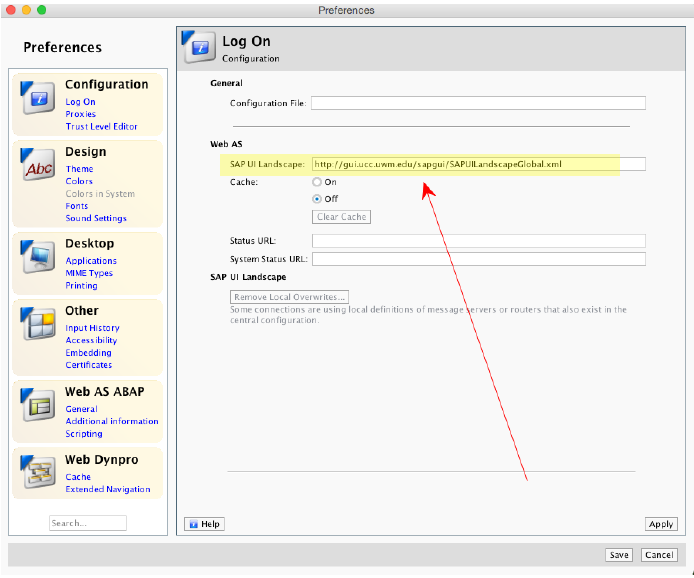Open the Extended Navigation settings
This screenshot has width=694, height=578.
coord(108,489)
